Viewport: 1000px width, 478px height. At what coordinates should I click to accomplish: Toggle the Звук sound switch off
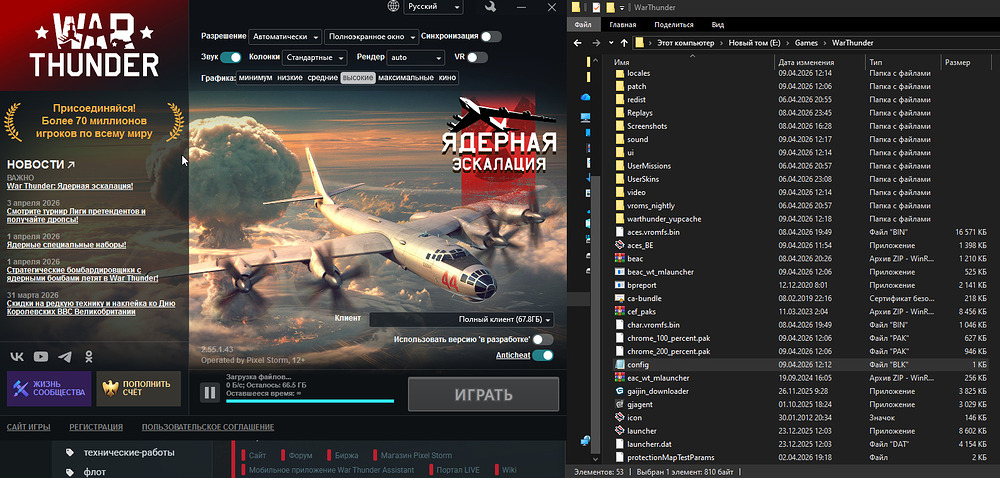231,58
